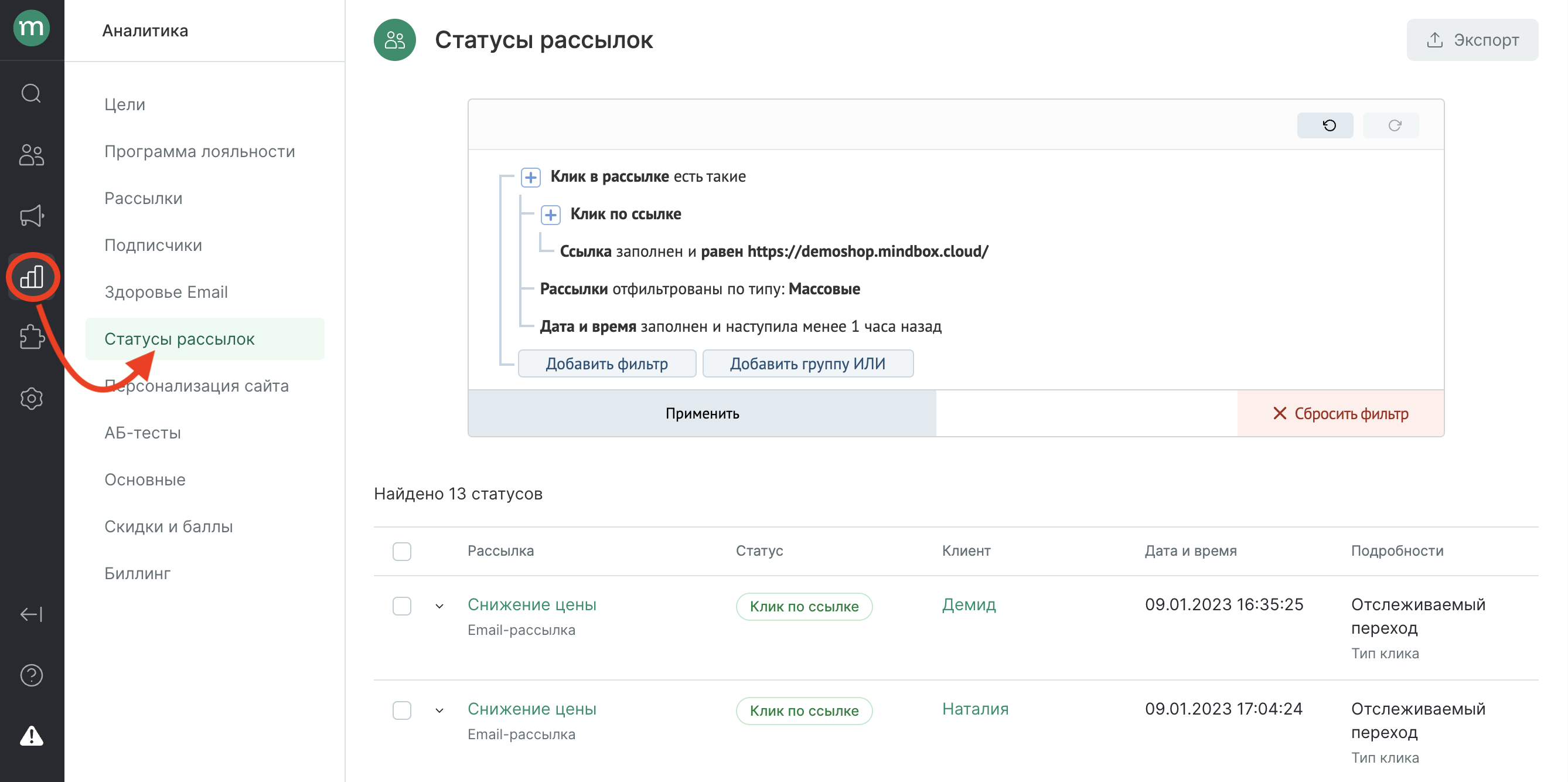Screen dimensions: 1568x782
Task: Click the green page header people icon
Action: click(394, 40)
